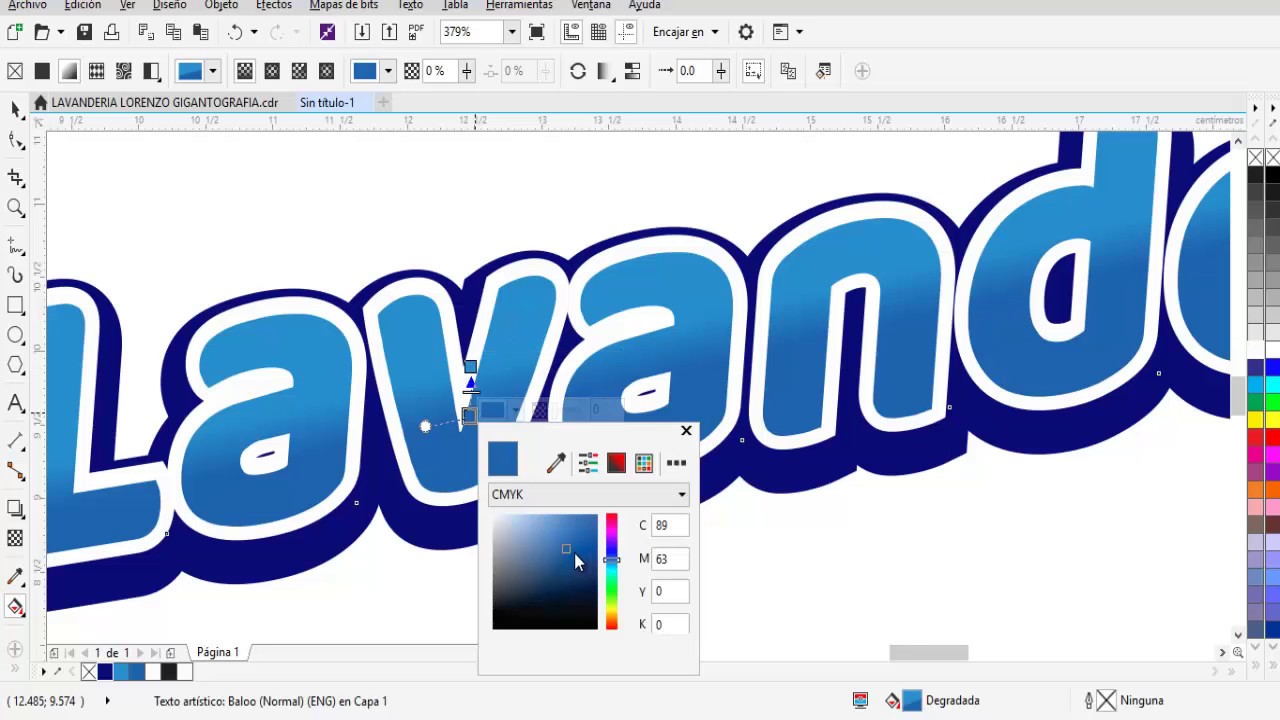Select the Crop tool
Image resolution: width=1280 pixels, height=720 pixels.
[15, 177]
